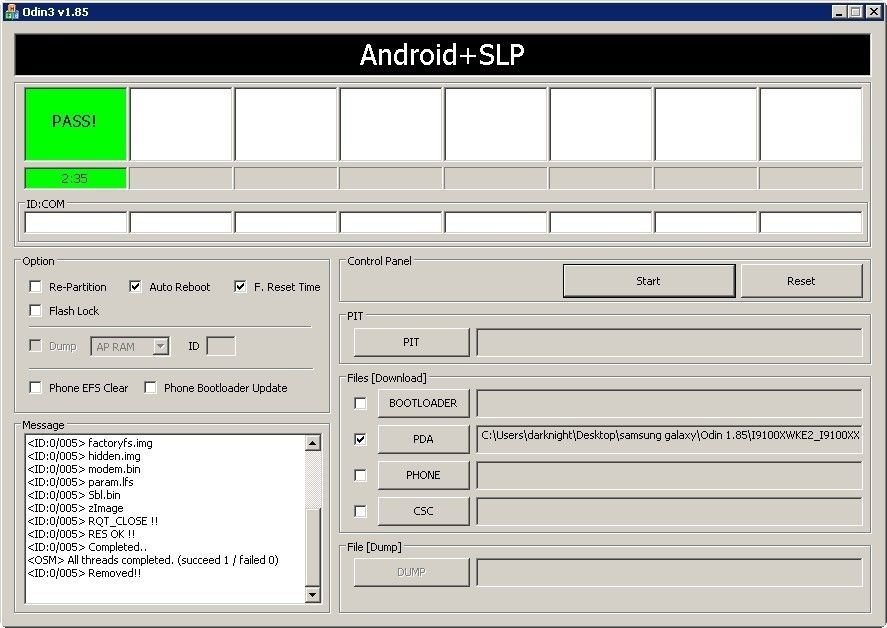Select the 'Sbl.bin' log line
The image size is (887, 628).
tap(74, 495)
